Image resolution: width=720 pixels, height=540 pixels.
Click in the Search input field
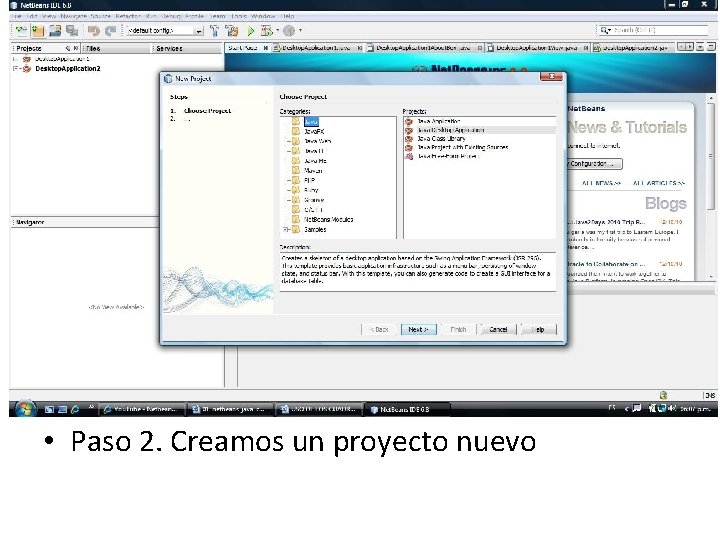point(660,30)
